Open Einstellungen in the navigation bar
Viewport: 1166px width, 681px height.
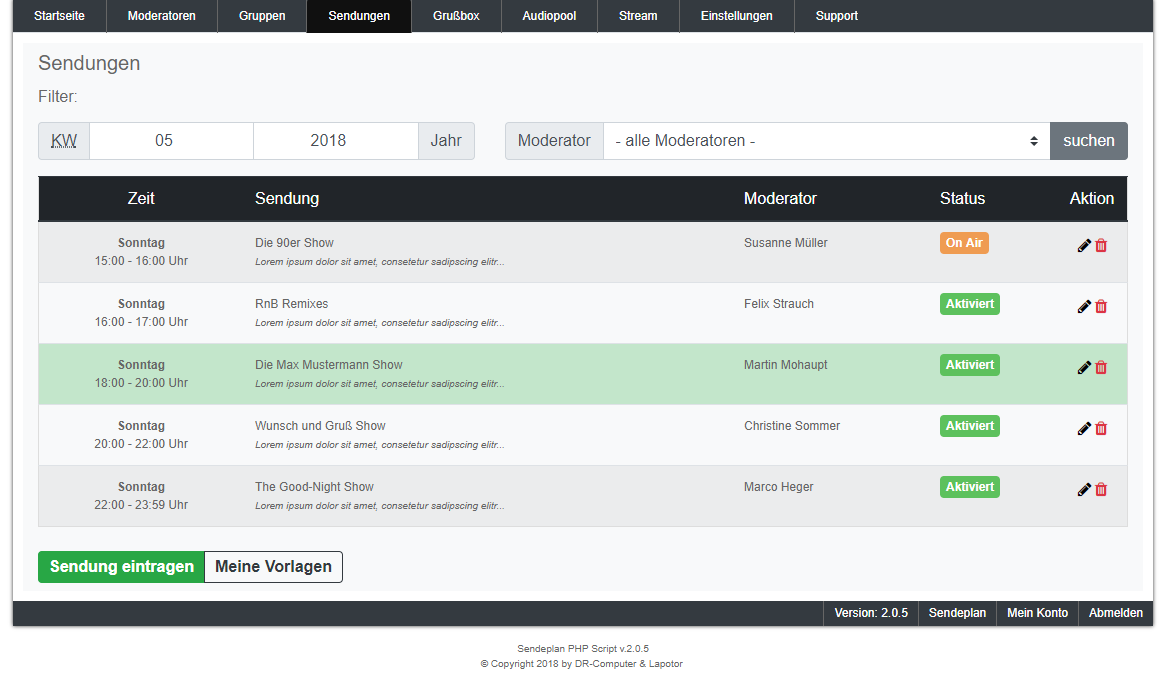tap(736, 16)
